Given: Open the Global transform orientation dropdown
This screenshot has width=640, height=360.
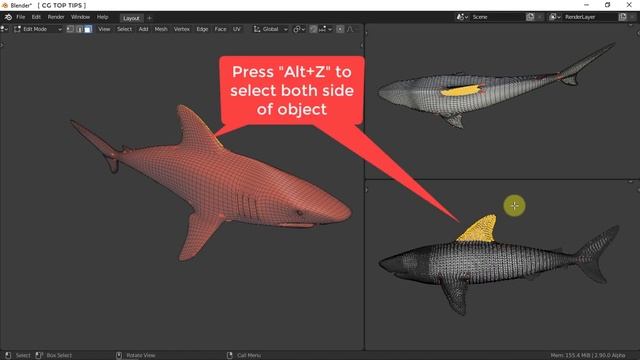Looking at the screenshot, I should (x=271, y=29).
